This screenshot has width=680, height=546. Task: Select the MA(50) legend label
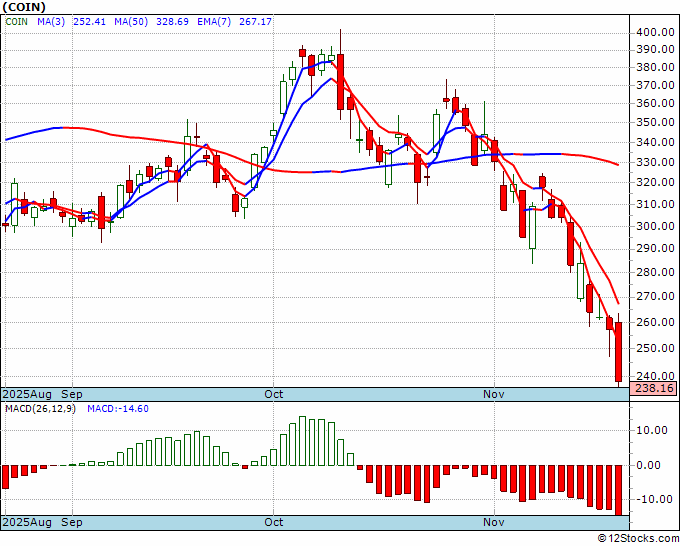pyautogui.click(x=131, y=22)
